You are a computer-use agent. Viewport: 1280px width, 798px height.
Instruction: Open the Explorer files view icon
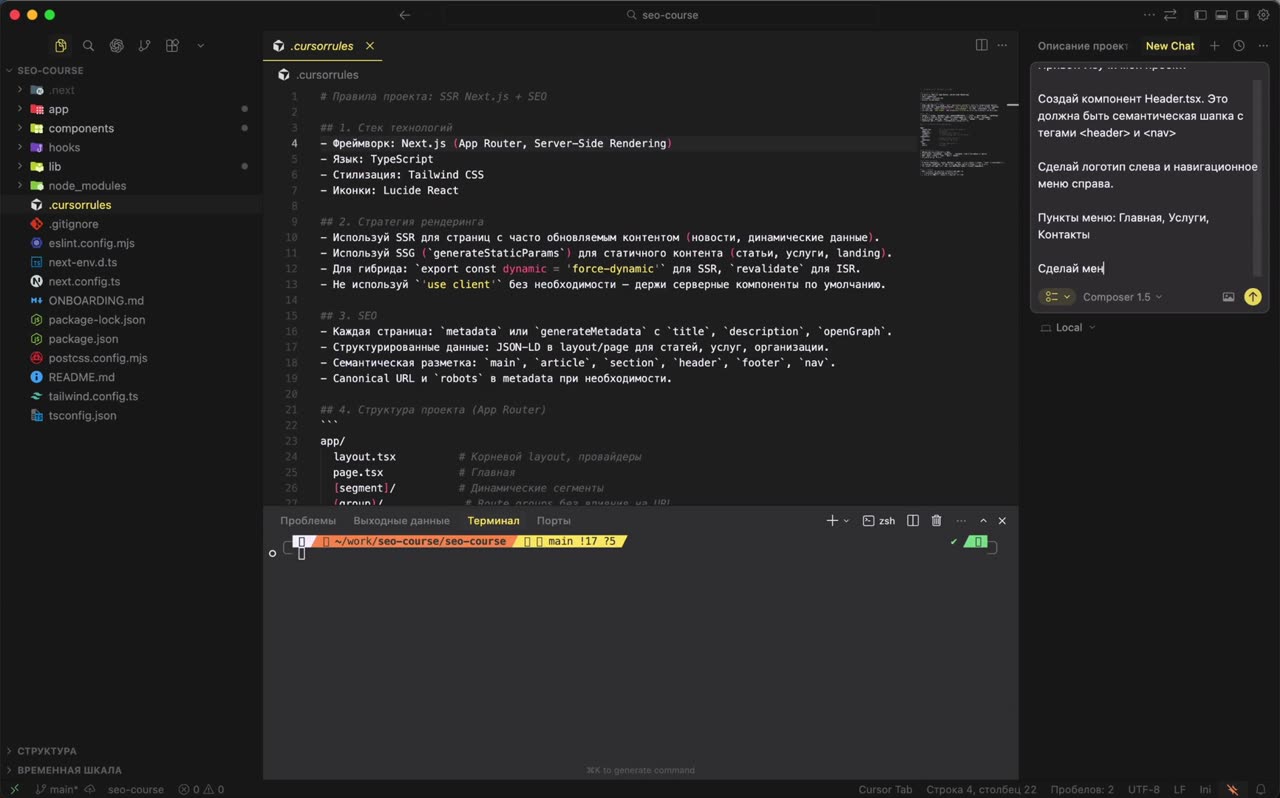[x=61, y=46]
